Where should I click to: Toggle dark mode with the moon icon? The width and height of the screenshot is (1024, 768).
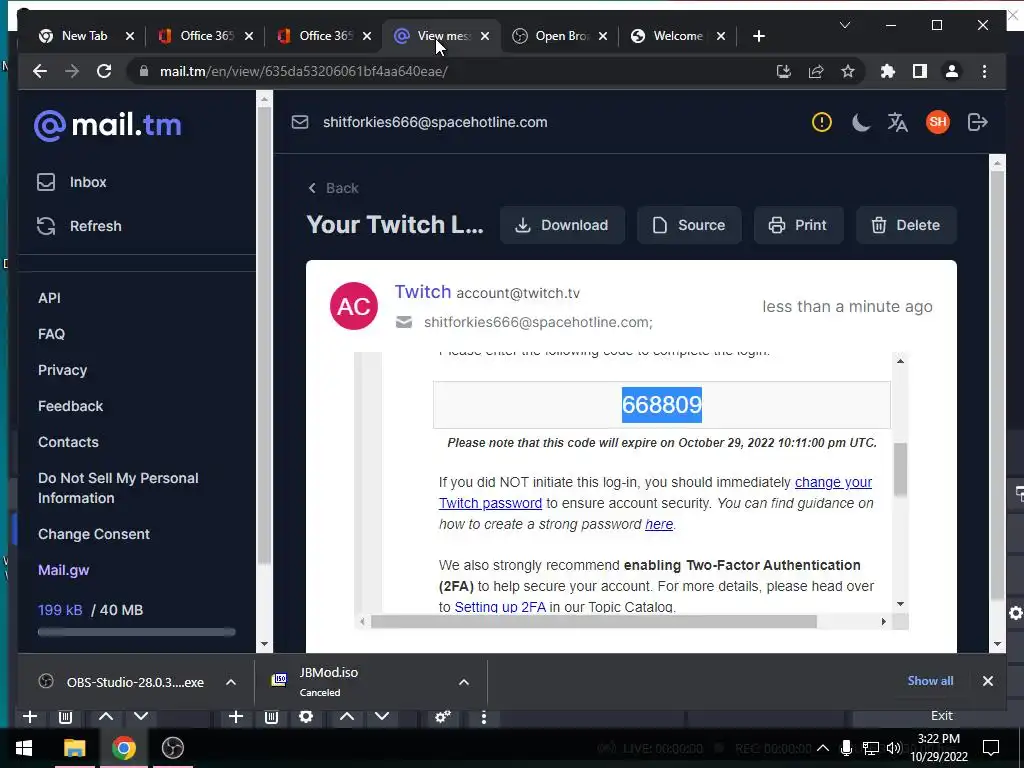860,122
